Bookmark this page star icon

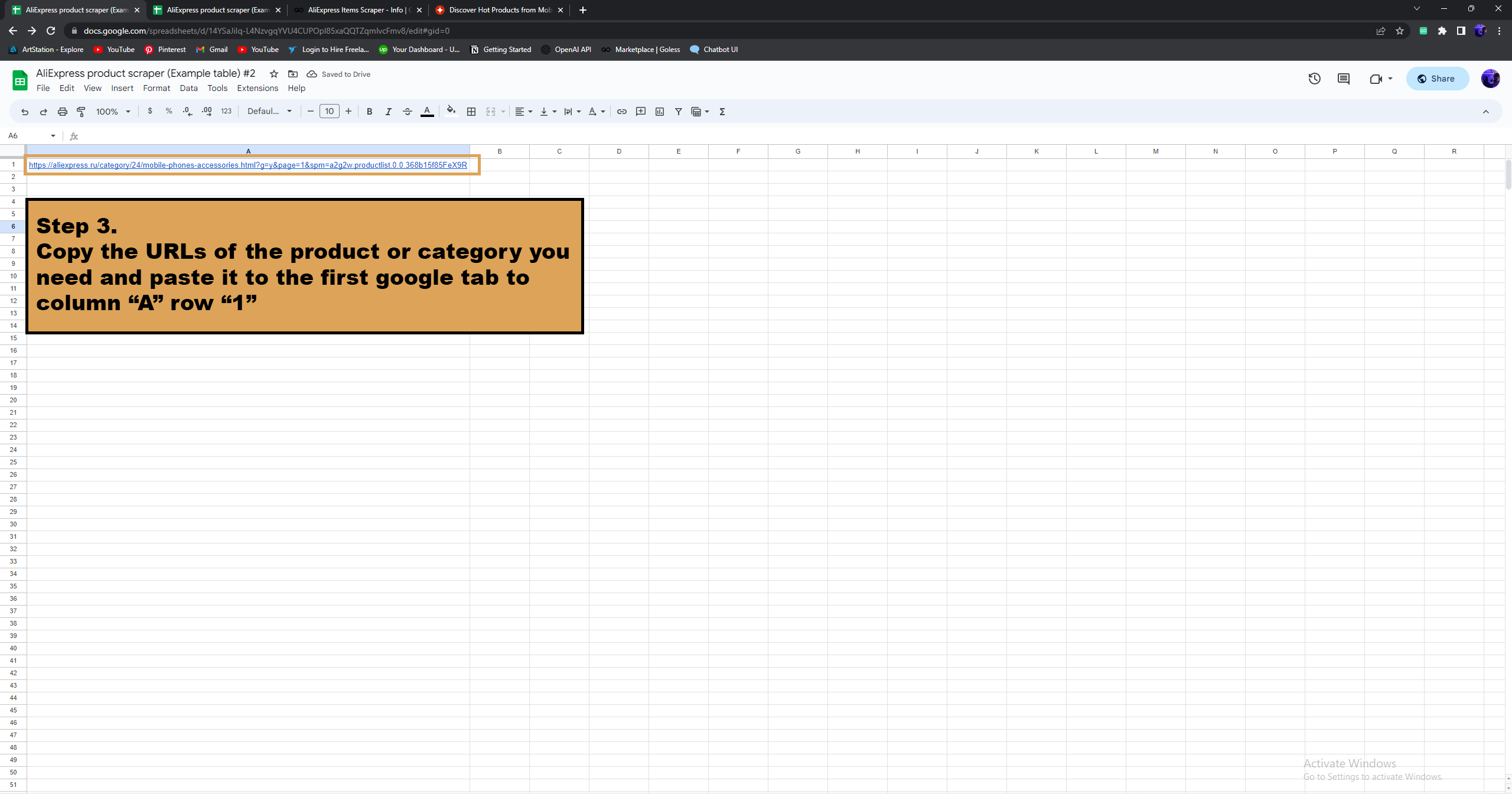tap(1400, 31)
